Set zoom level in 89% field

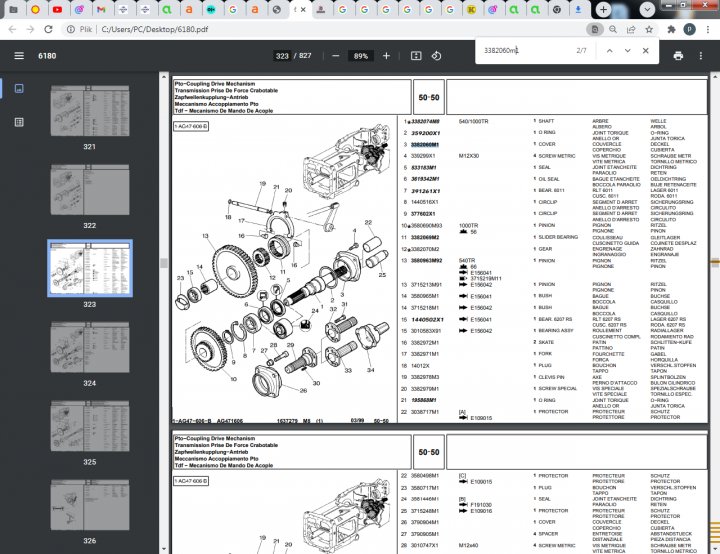pos(360,56)
